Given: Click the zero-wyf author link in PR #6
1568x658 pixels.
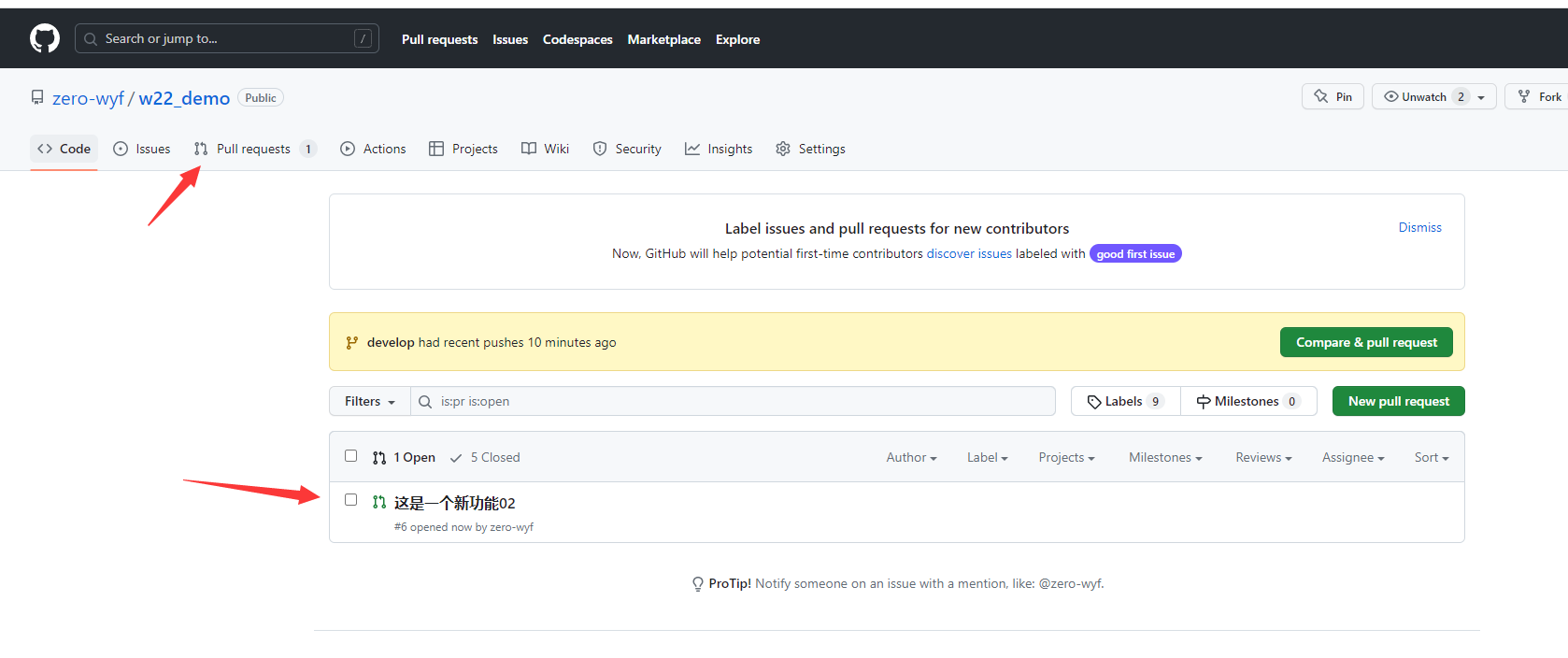Looking at the screenshot, I should 511,527.
